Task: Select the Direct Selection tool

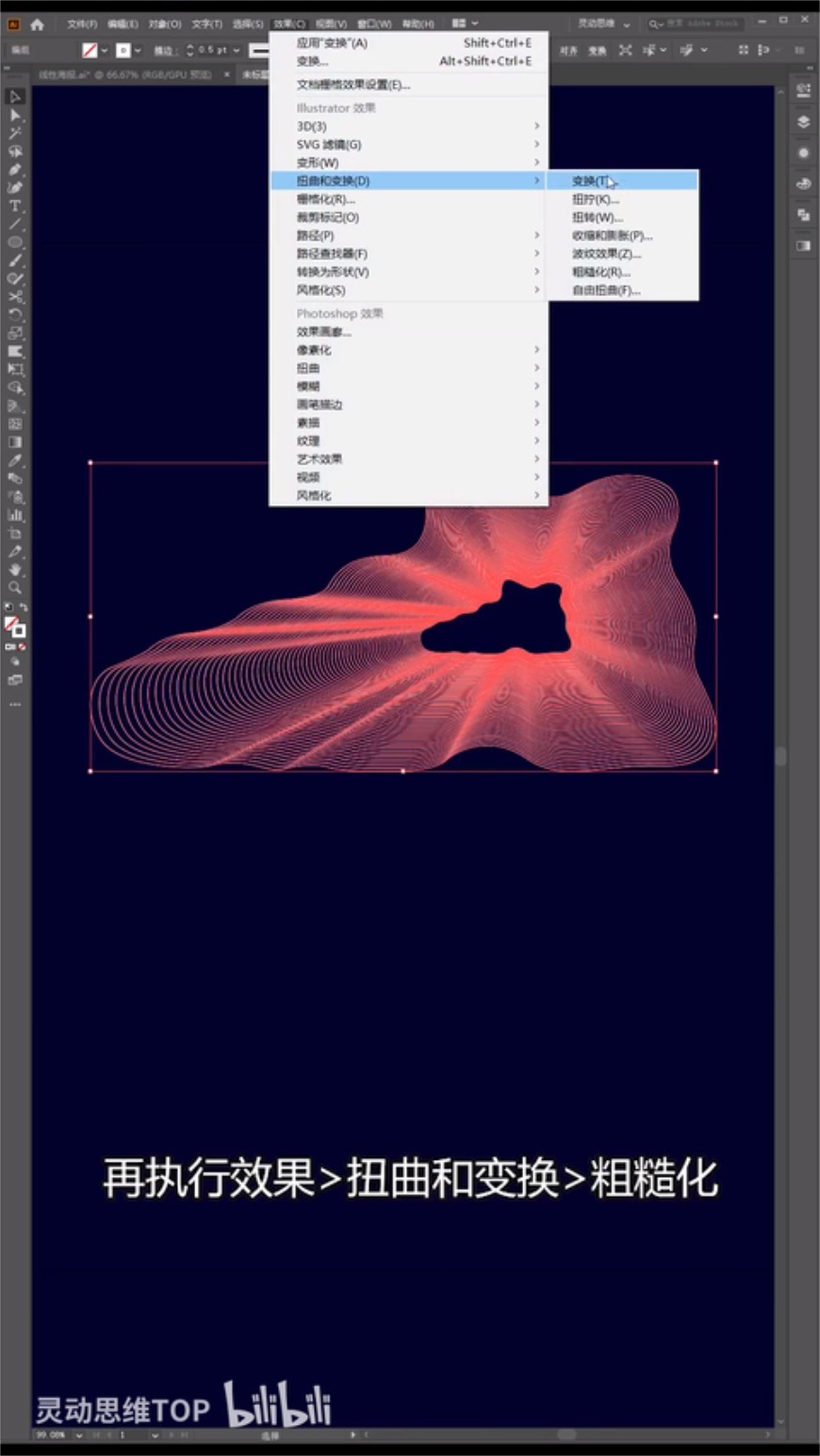Action: (15, 114)
